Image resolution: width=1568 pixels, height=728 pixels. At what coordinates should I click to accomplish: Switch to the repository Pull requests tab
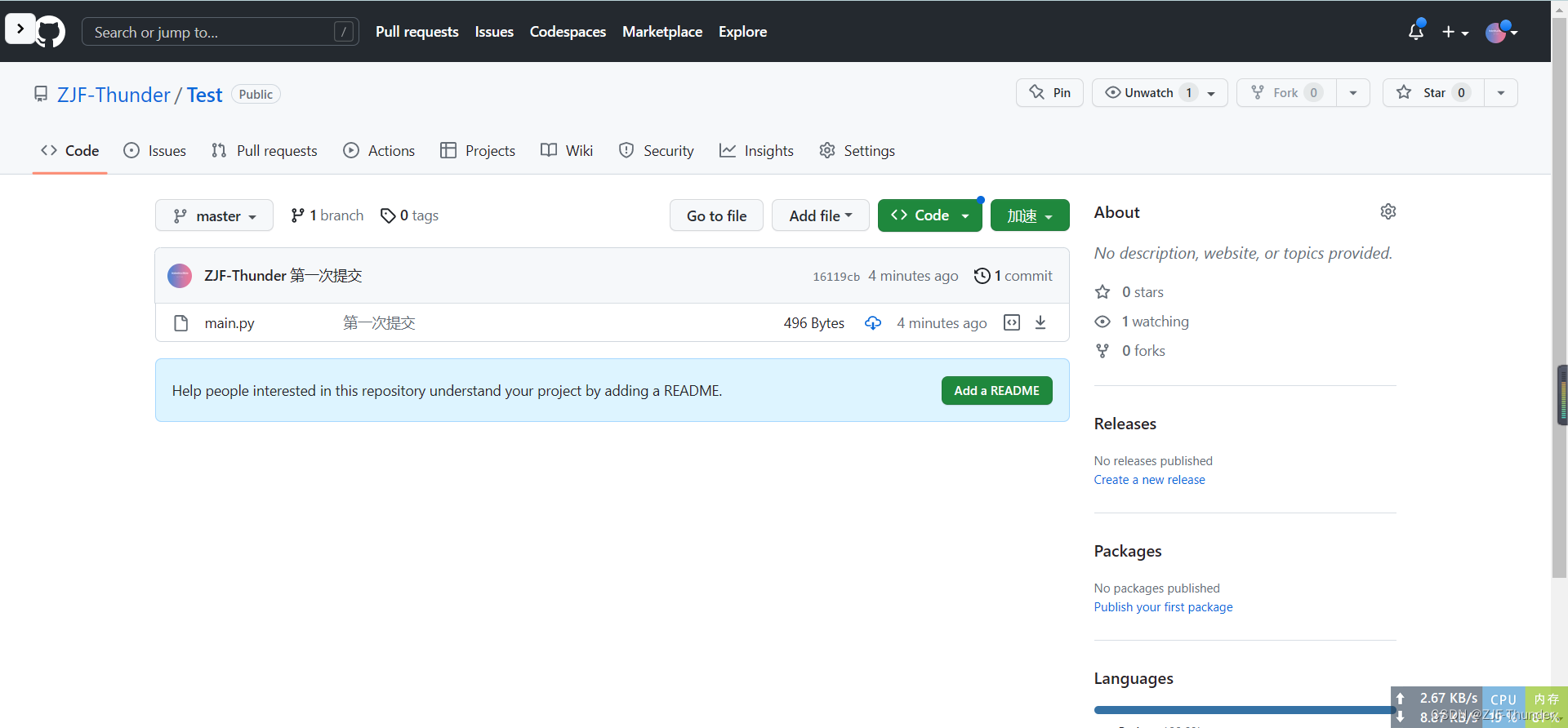[x=265, y=151]
